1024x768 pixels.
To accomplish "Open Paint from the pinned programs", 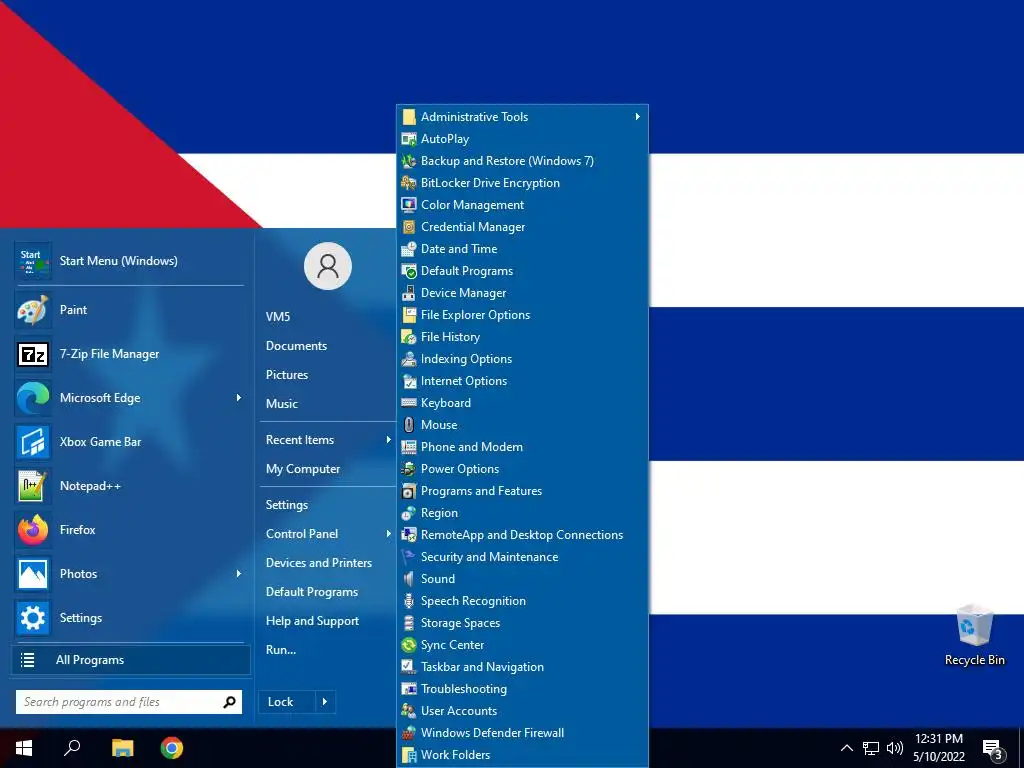I will [129, 310].
